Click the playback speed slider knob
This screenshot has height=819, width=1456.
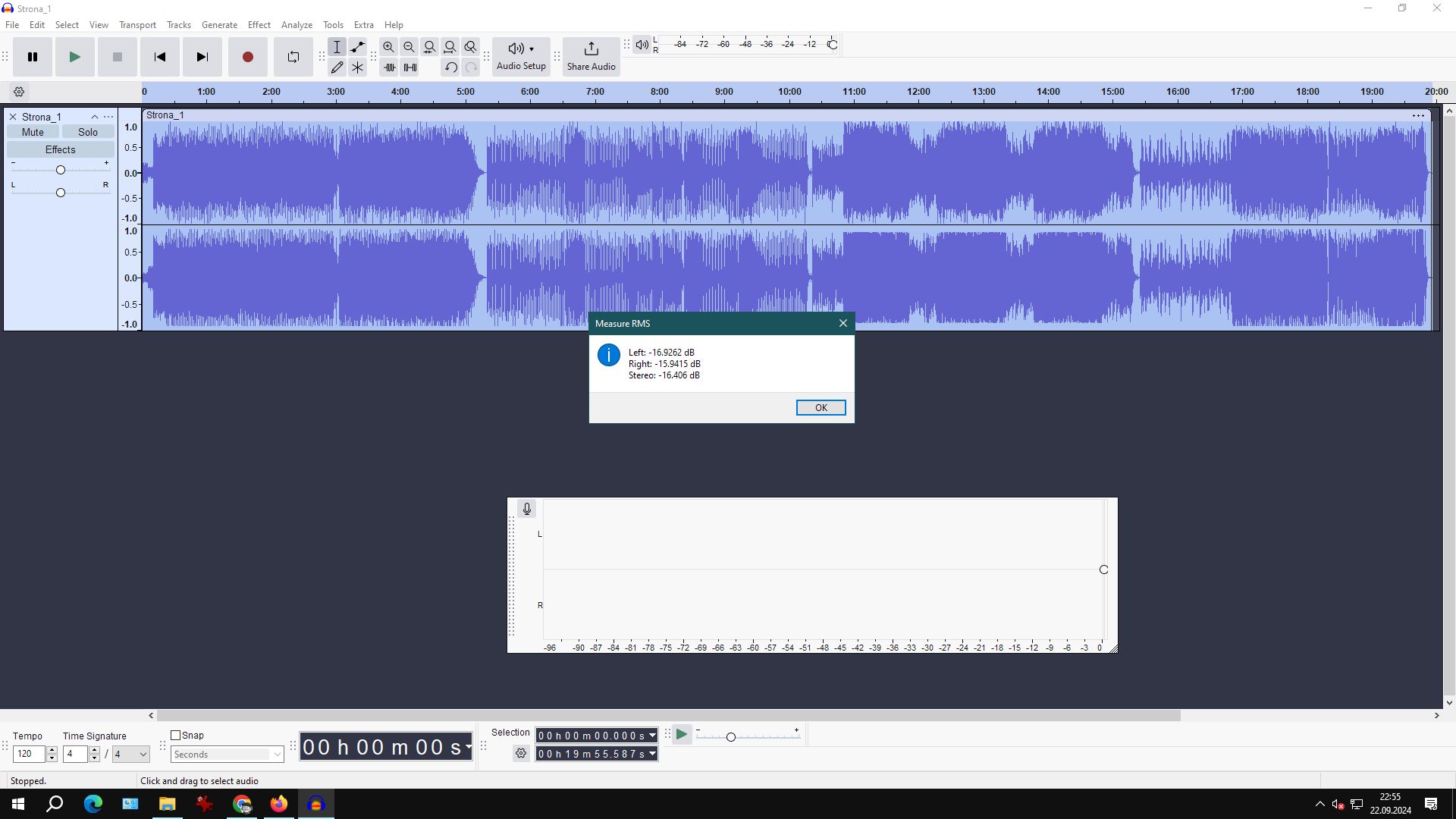coord(731,737)
